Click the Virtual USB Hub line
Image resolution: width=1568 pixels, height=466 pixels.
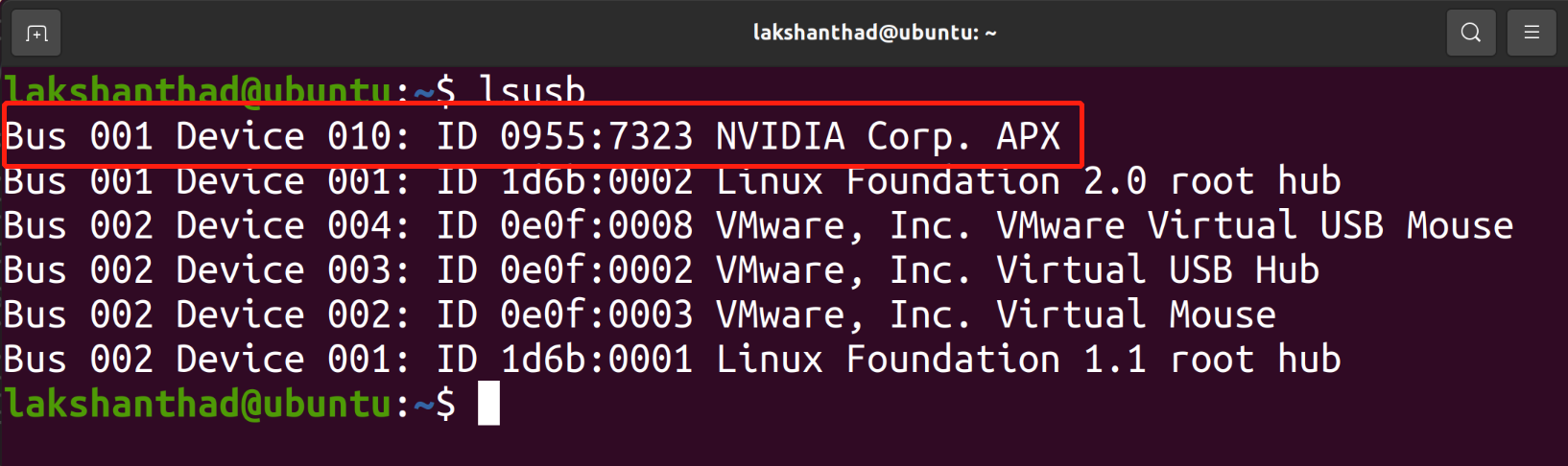661,269
